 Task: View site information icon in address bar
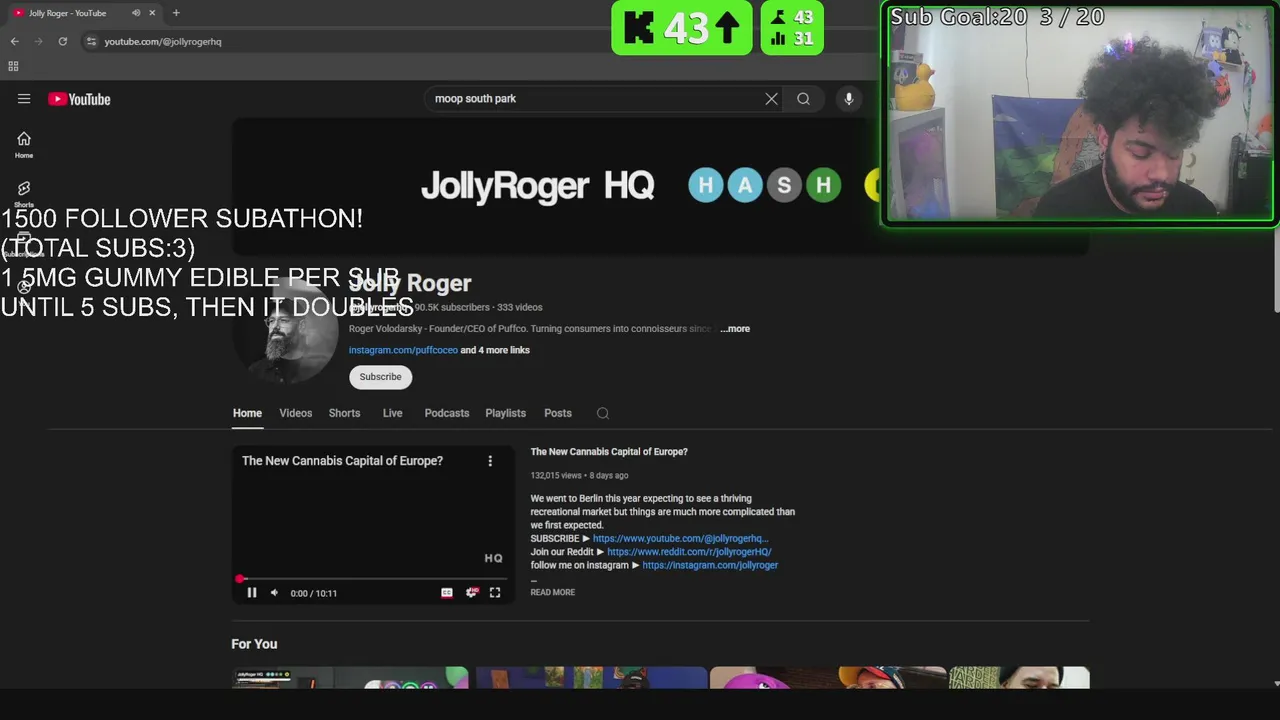tap(91, 41)
